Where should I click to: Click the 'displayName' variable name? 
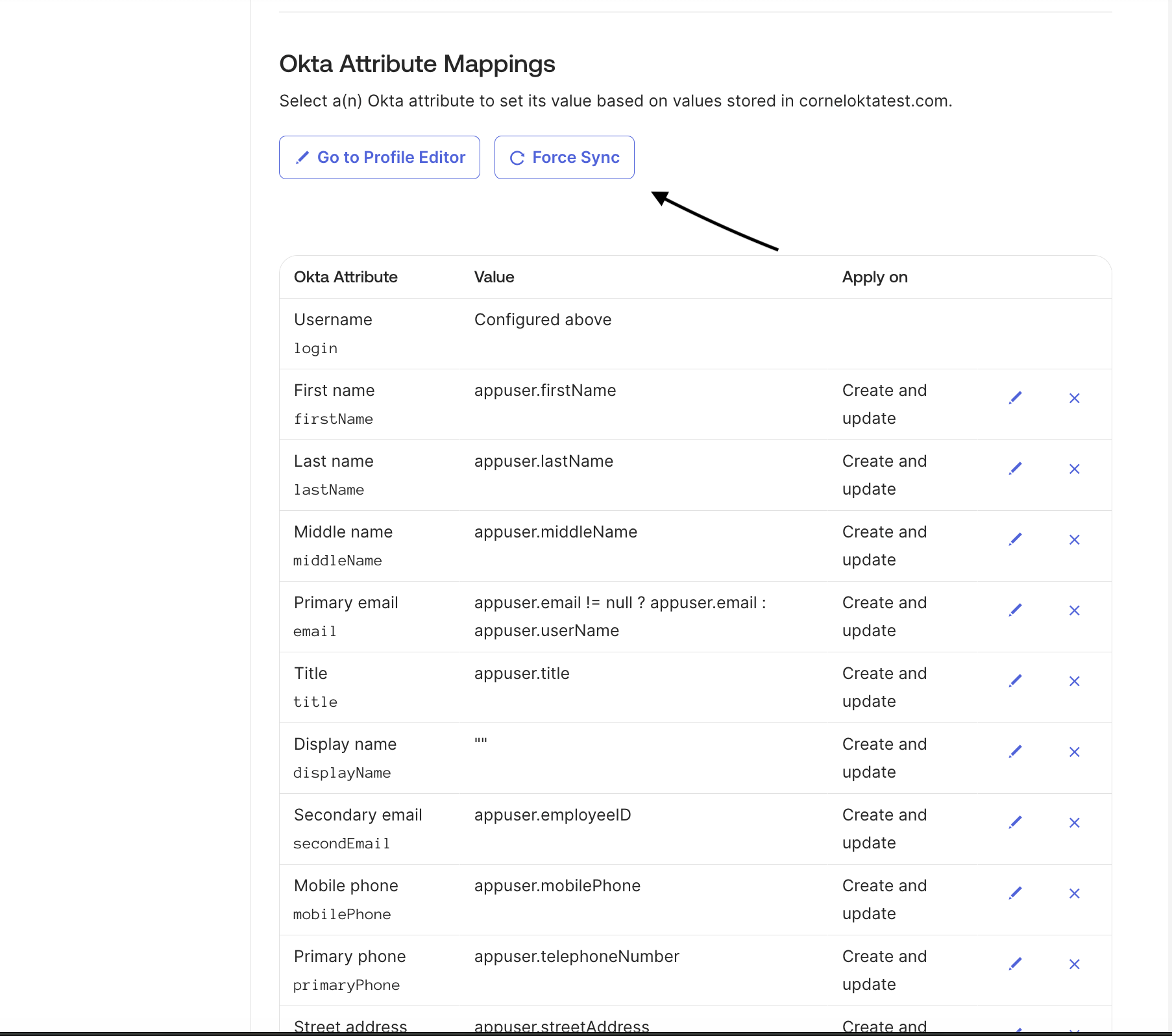[342, 773]
